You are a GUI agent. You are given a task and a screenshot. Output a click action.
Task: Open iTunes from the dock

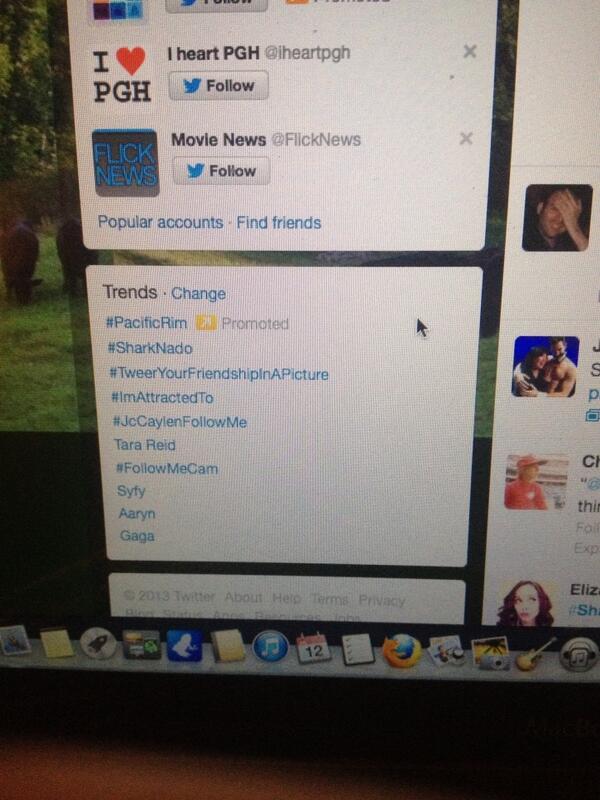click(270, 647)
